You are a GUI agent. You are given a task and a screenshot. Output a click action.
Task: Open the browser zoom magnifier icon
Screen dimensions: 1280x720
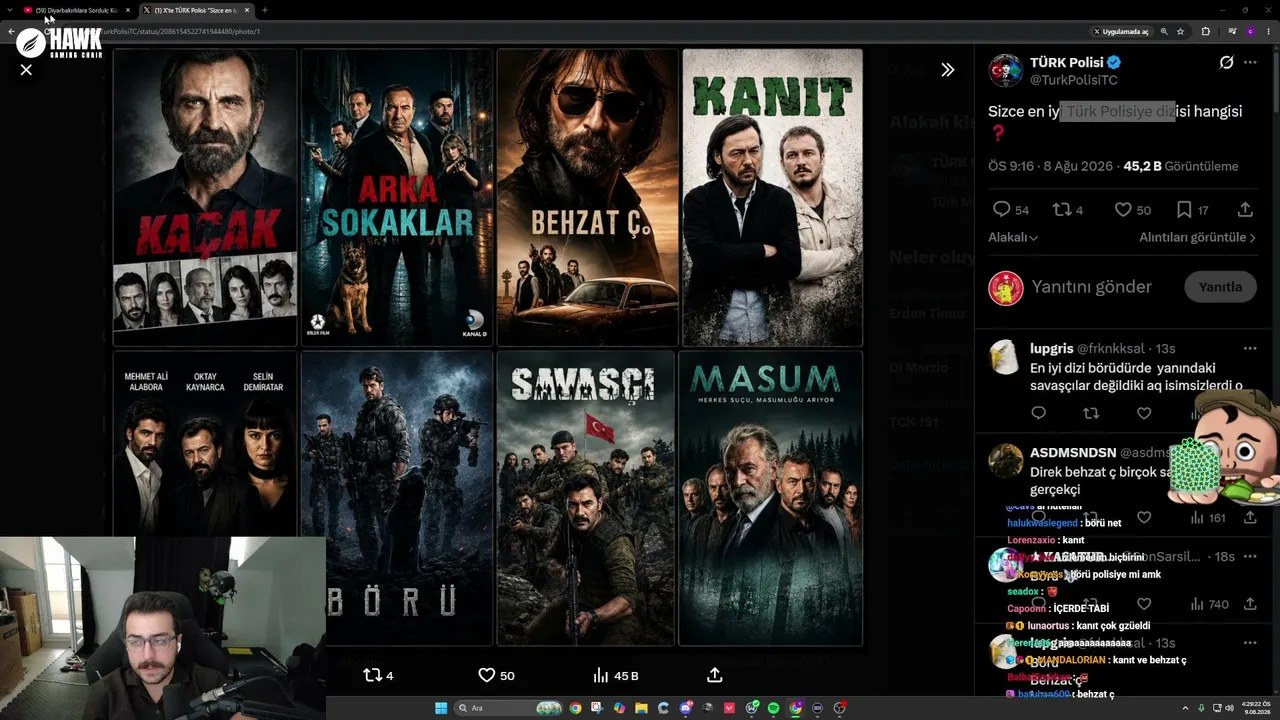tap(1164, 31)
